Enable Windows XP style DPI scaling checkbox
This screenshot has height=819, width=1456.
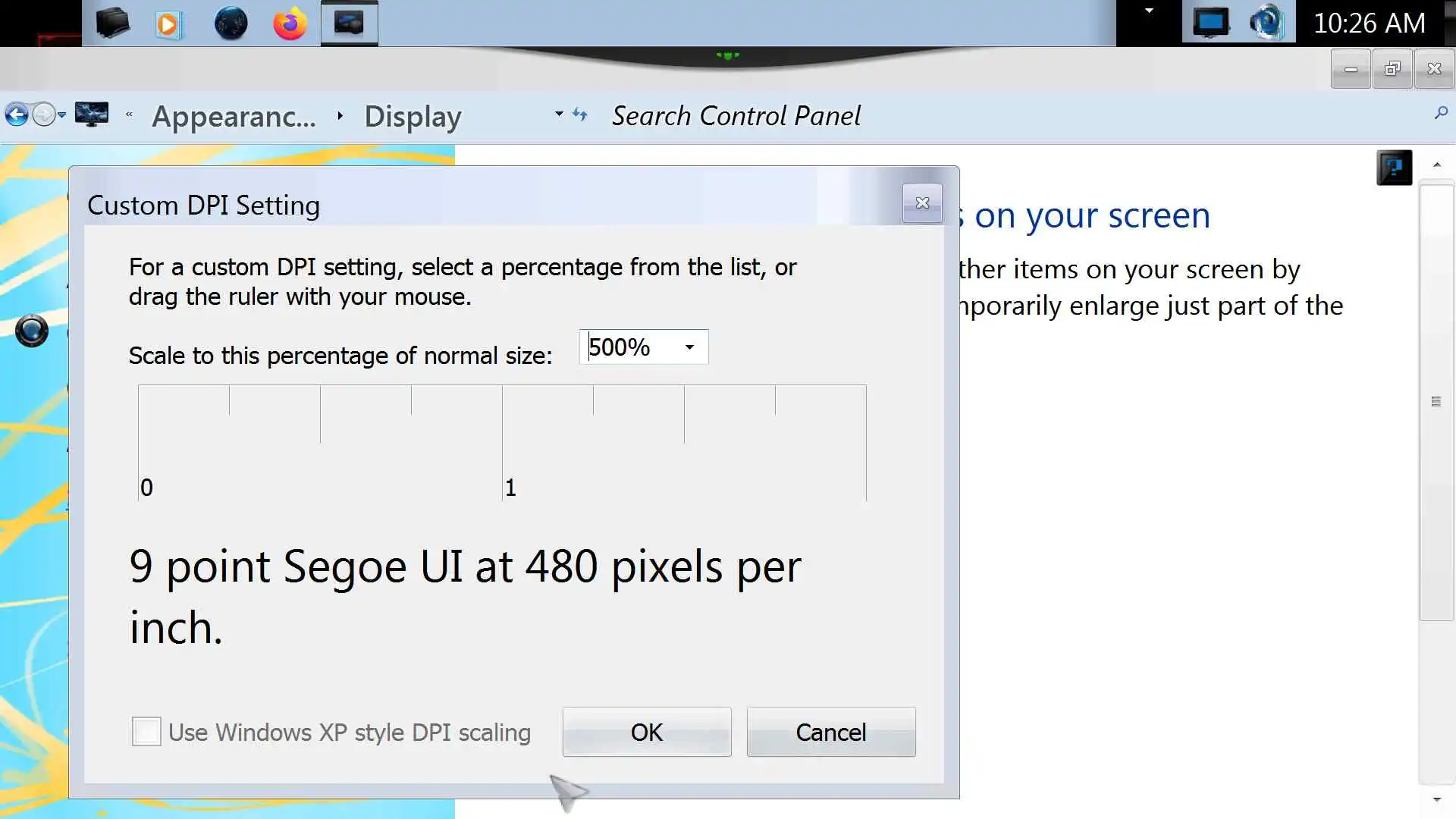(146, 732)
